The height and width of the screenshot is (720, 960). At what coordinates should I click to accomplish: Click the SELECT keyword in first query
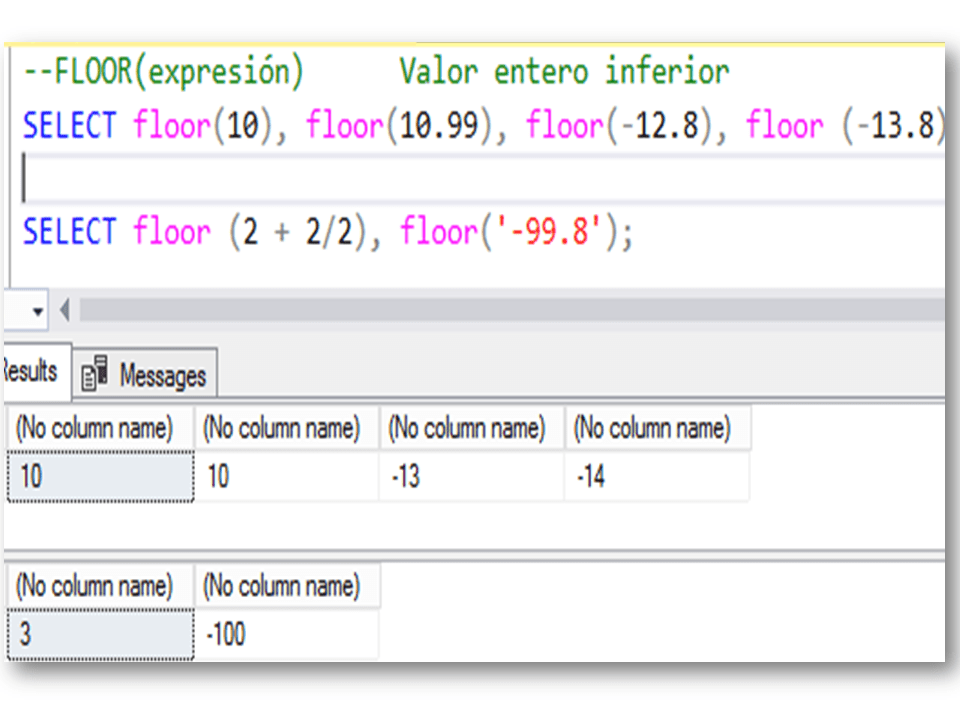pyautogui.click(x=68, y=125)
